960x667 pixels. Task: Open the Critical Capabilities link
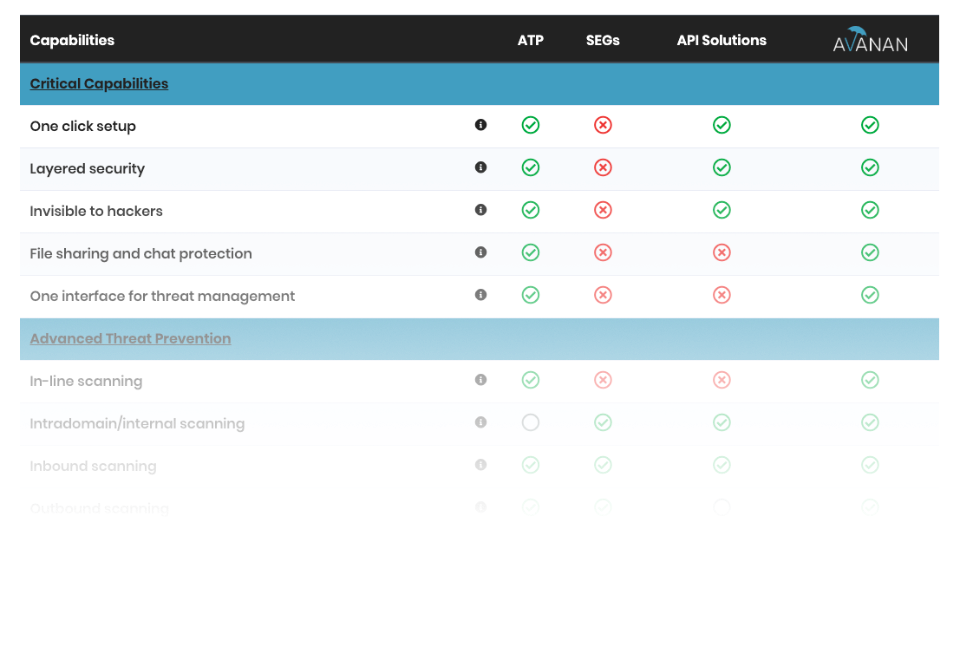pos(99,83)
